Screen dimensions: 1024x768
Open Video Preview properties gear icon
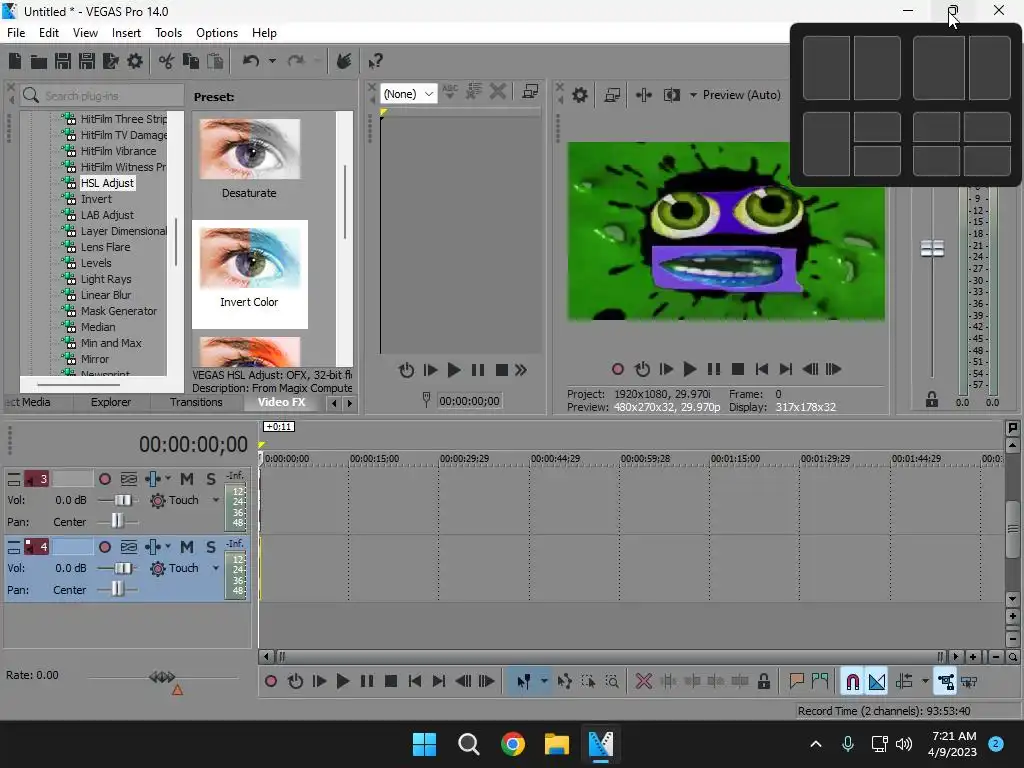[579, 95]
